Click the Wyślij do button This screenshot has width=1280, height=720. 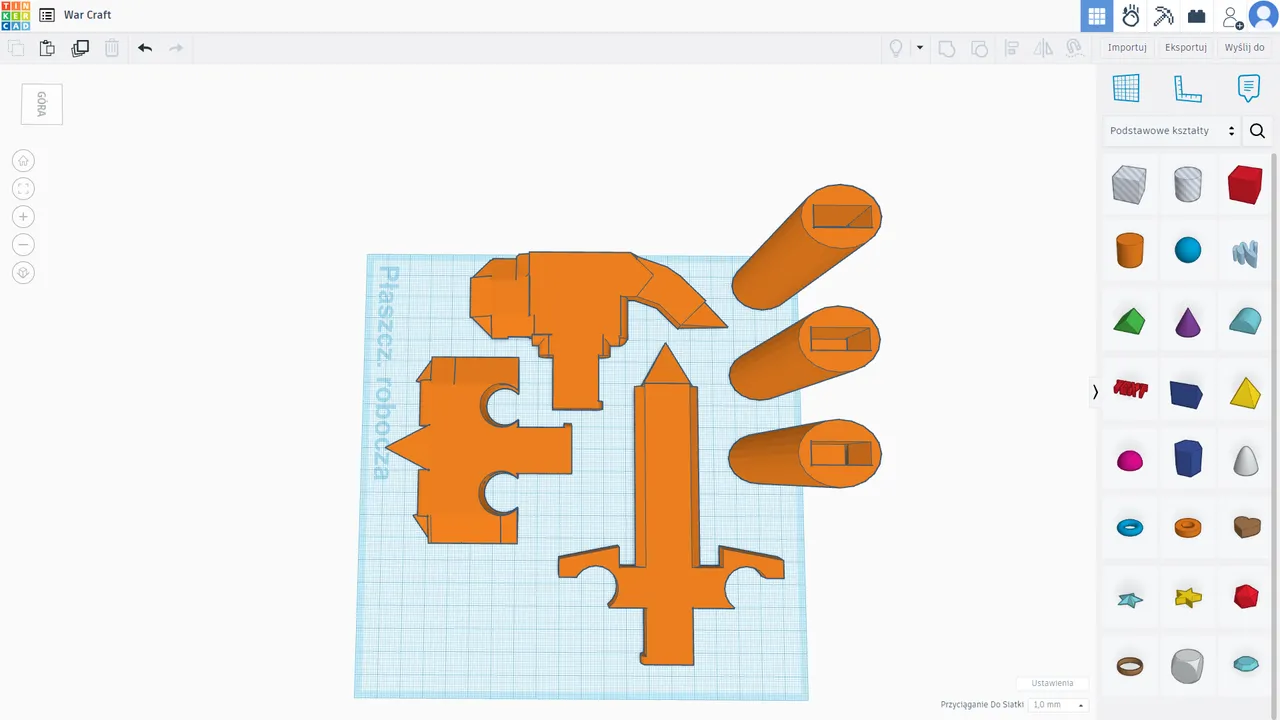point(1245,48)
